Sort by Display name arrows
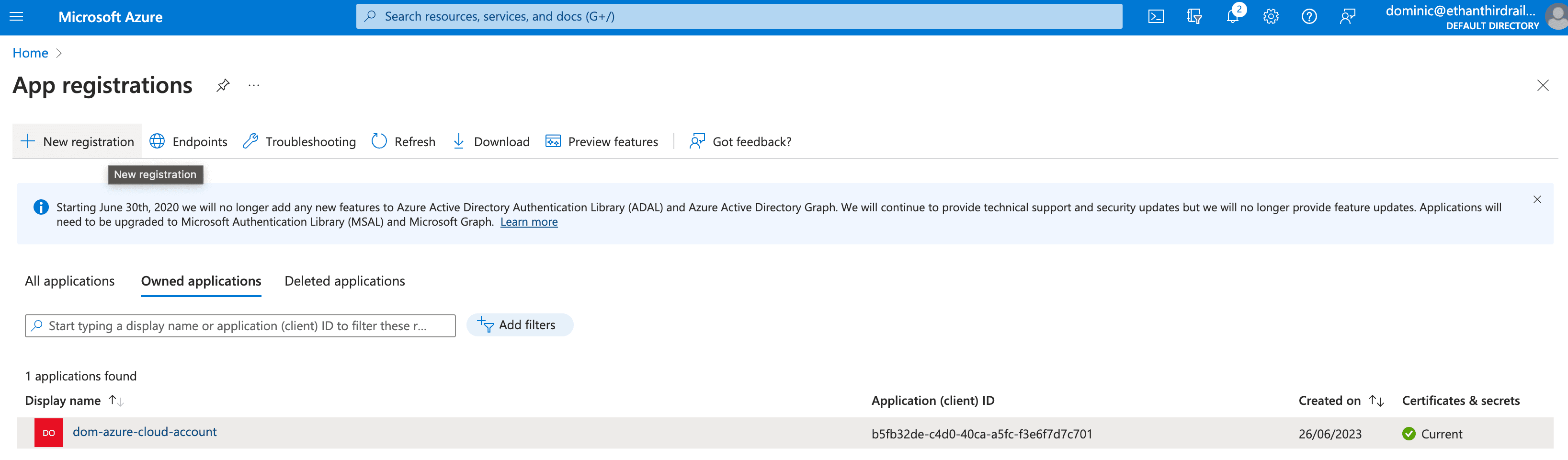Screen dimensions: 1568x460 pyautogui.click(x=115, y=400)
